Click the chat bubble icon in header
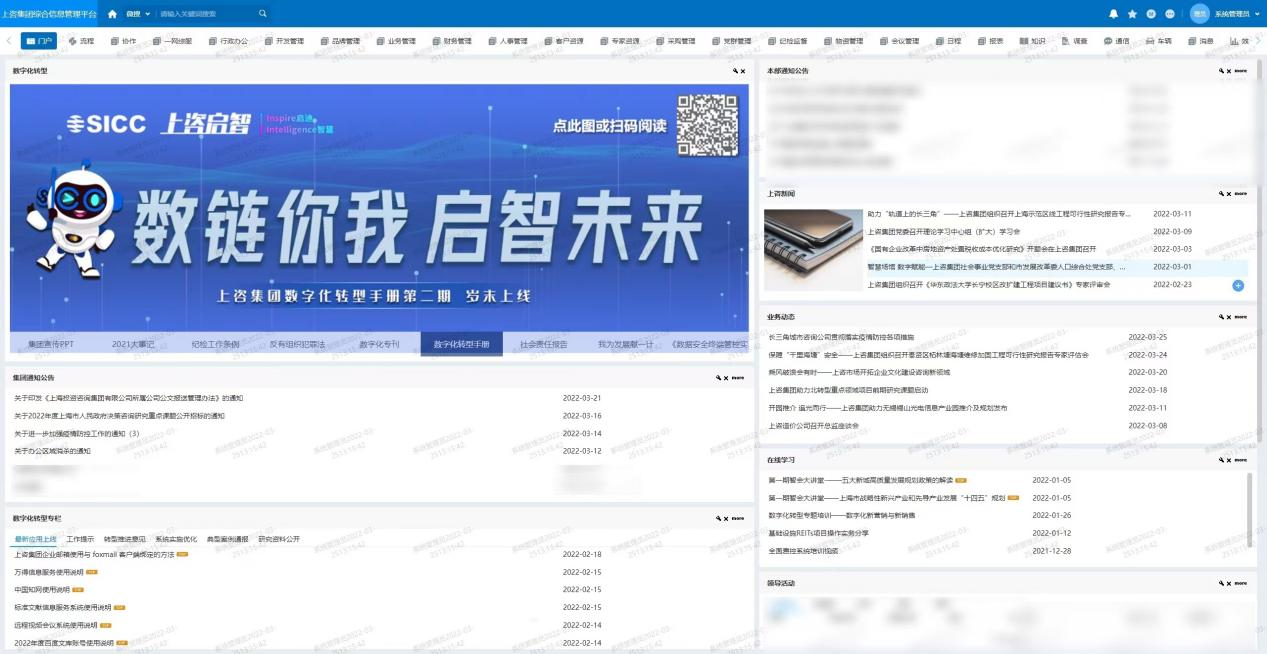The height and width of the screenshot is (654, 1267). click(1170, 14)
